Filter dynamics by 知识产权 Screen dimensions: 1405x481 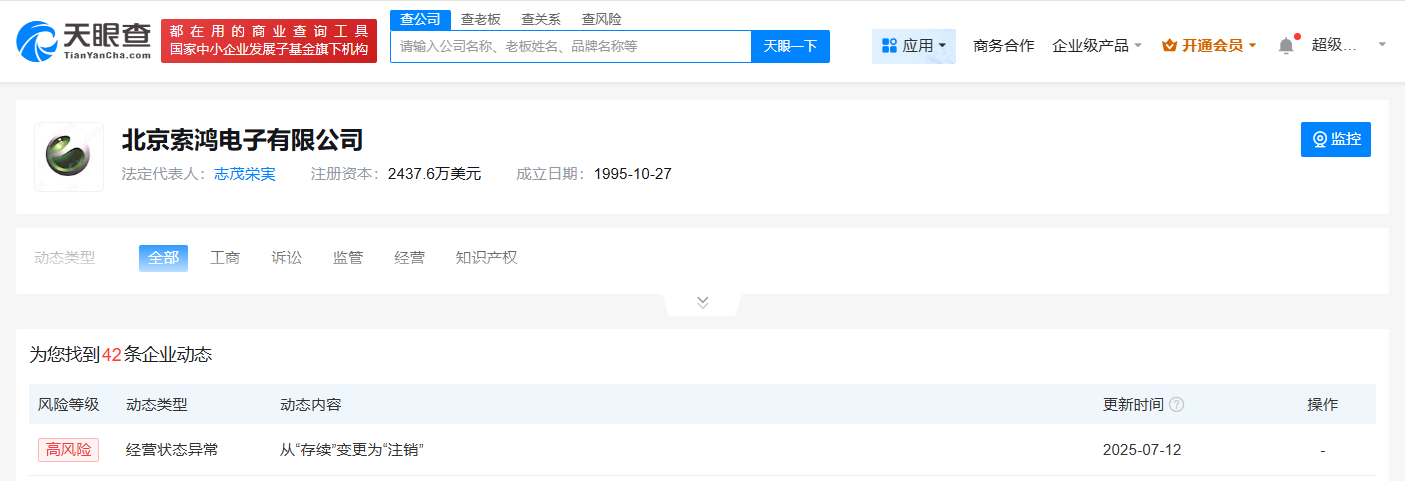coord(486,258)
